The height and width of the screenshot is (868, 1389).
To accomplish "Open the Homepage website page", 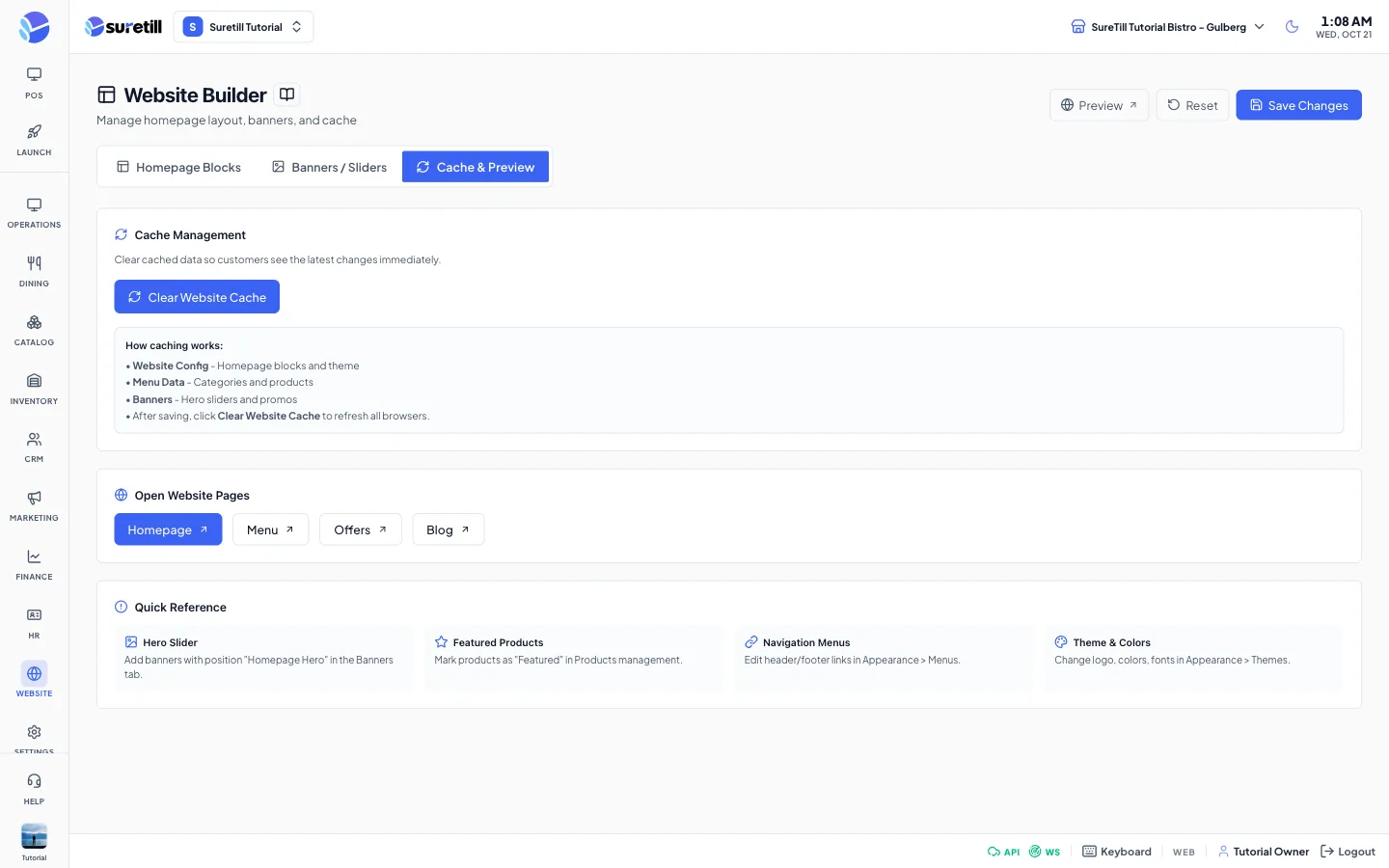I will (168, 529).
